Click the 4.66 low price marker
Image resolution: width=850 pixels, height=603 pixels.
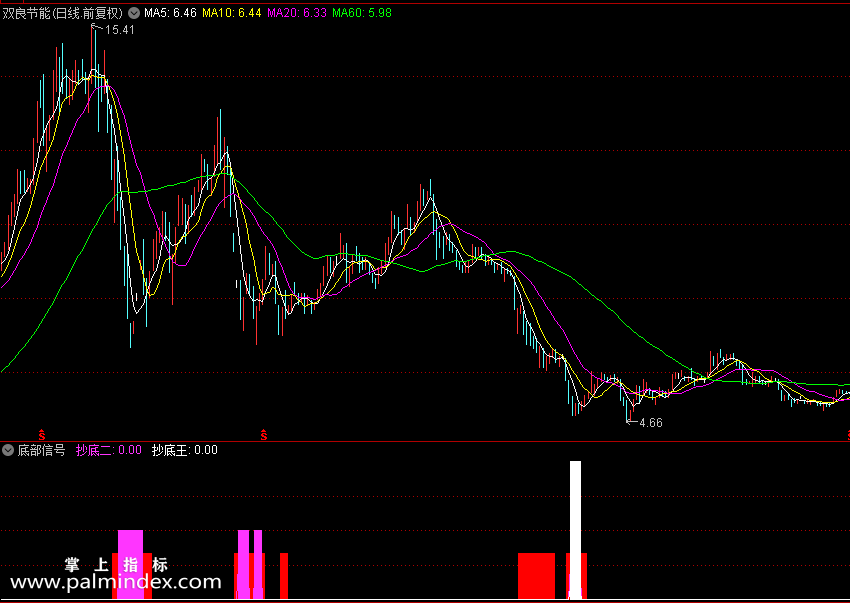(x=651, y=423)
